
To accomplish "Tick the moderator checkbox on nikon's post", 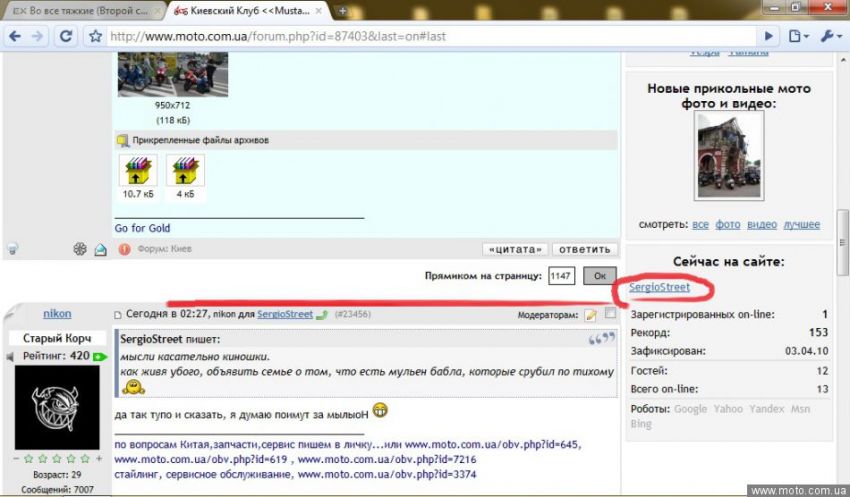I will [610, 314].
